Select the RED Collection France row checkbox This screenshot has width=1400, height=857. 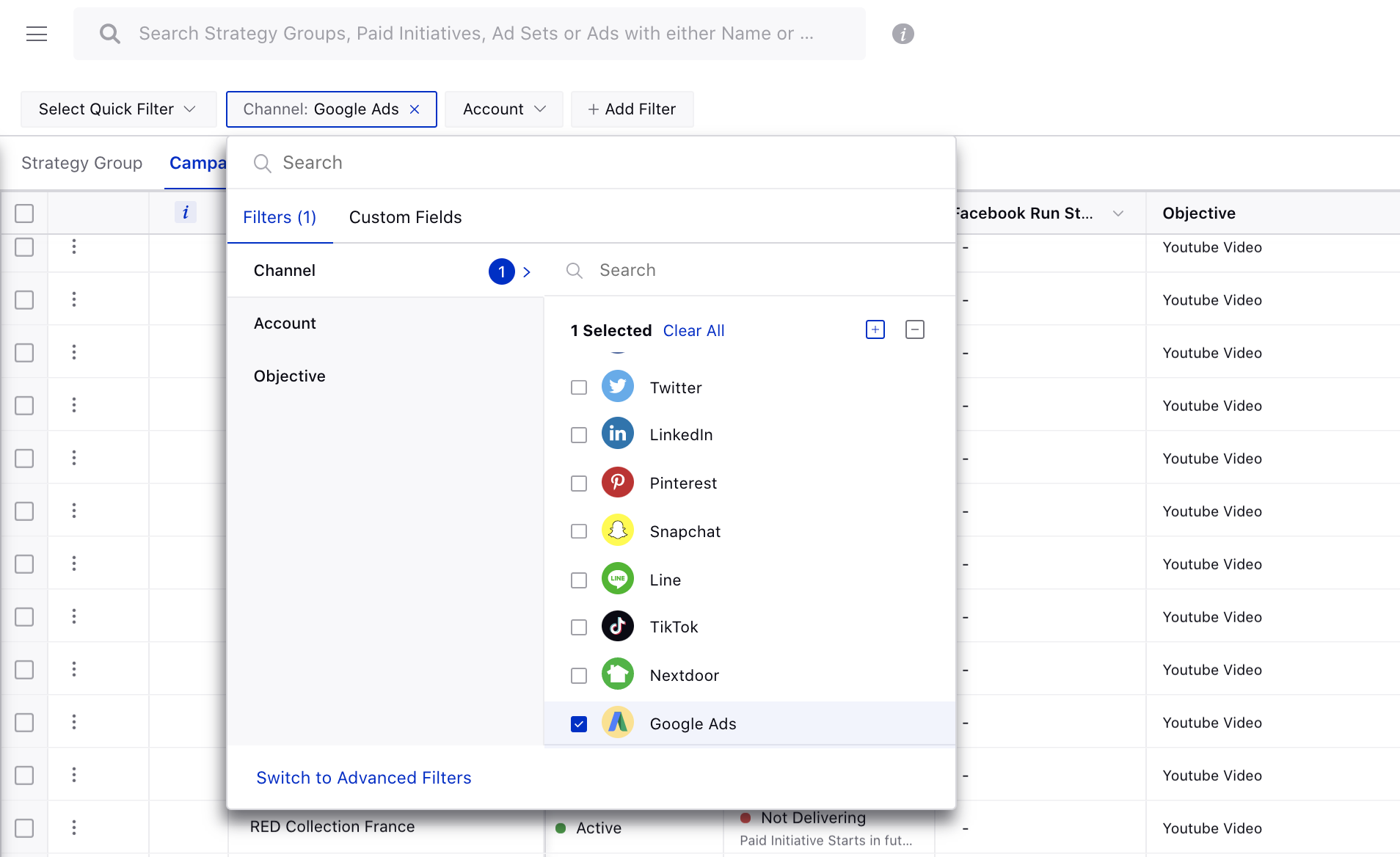tap(24, 828)
